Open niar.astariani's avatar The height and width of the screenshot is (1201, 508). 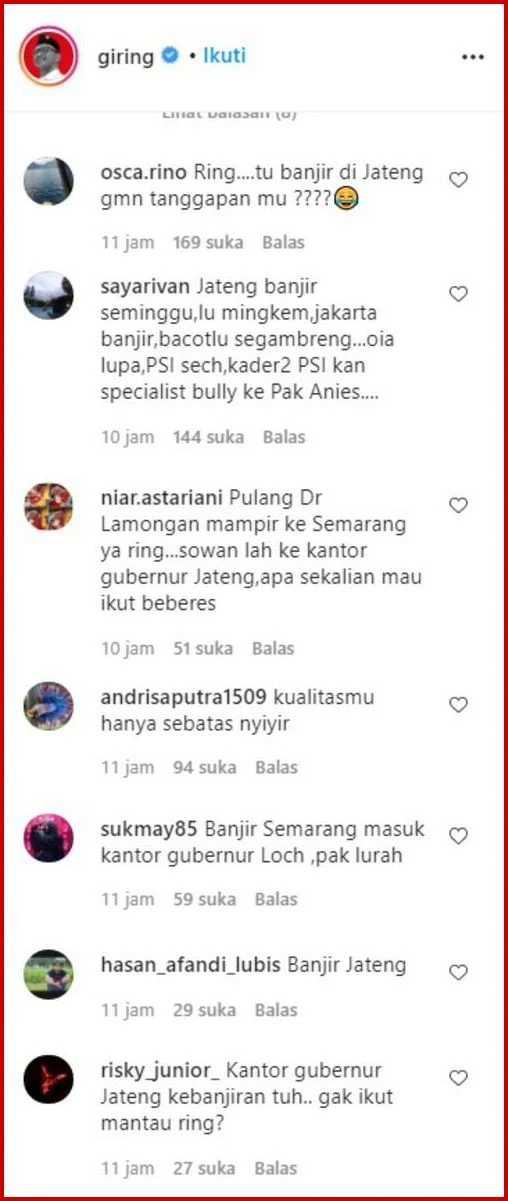(48, 507)
